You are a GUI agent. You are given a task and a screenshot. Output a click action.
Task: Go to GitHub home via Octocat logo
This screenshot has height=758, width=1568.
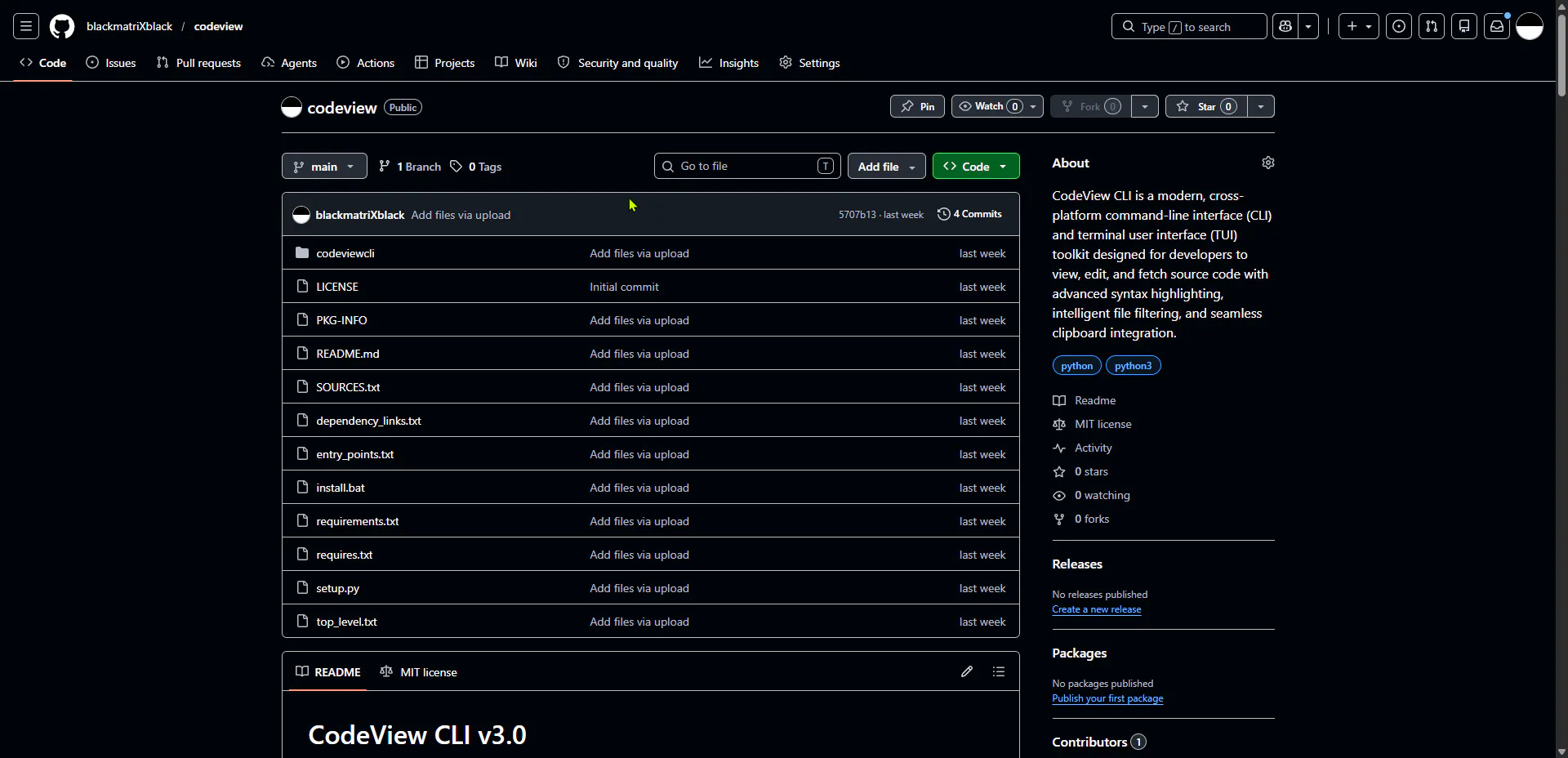tap(62, 26)
